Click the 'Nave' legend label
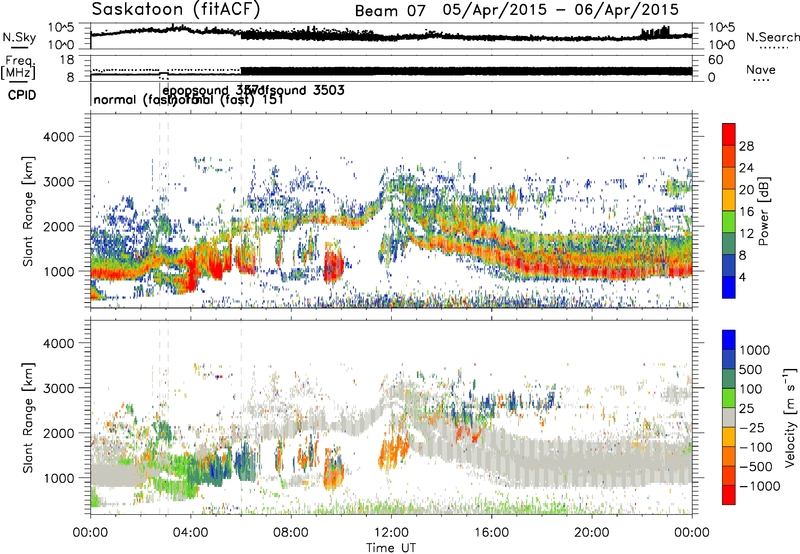The image size is (800, 554). [x=761, y=69]
